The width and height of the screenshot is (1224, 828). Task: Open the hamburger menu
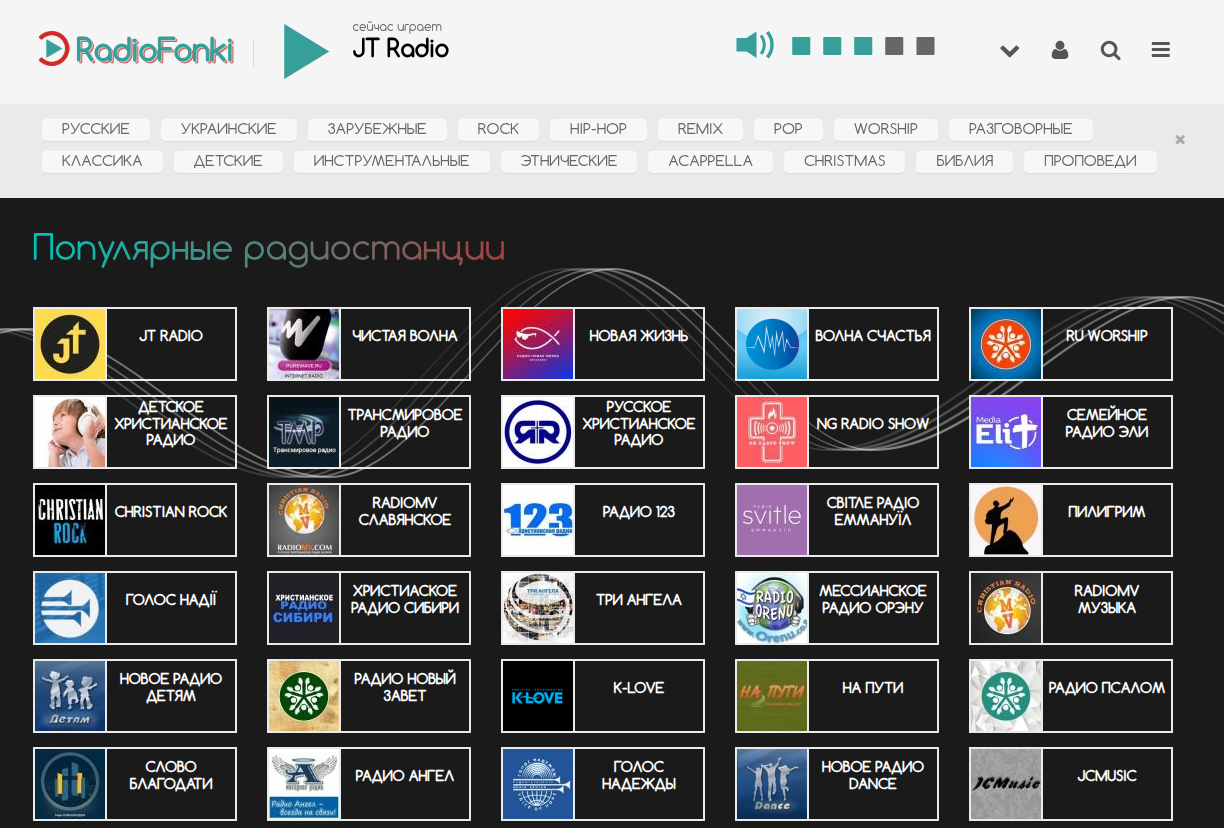(x=1160, y=50)
